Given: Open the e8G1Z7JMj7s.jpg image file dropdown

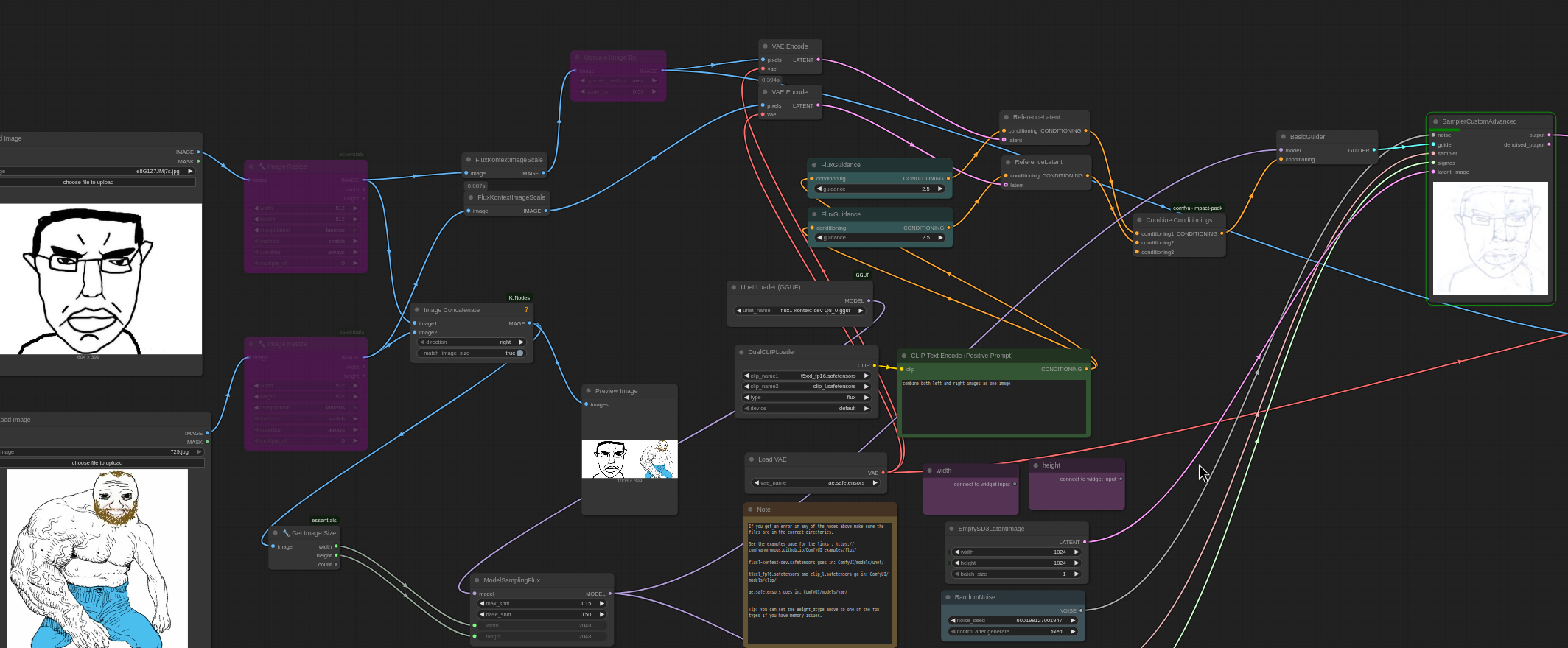Looking at the screenshot, I should (97, 171).
